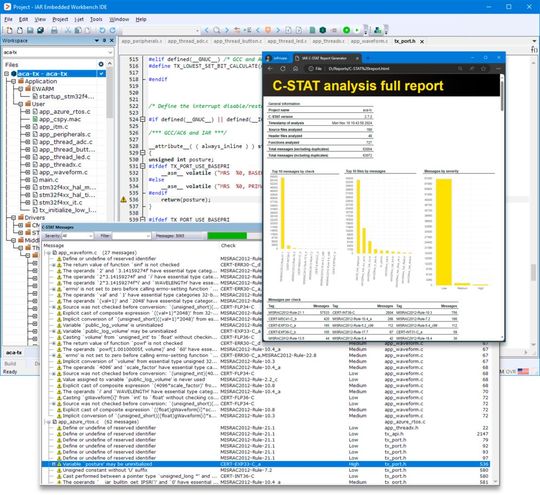Collapse the Drivers folder node
Viewport: 540px width, 495px height.
click(13, 218)
